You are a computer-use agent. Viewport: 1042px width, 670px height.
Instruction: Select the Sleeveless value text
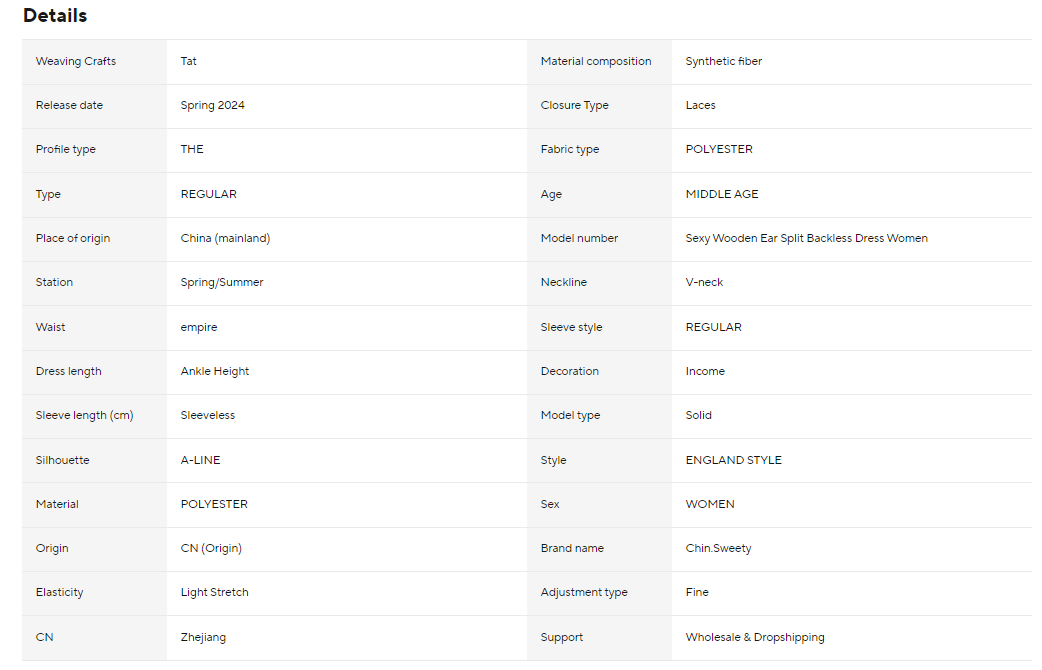point(208,416)
